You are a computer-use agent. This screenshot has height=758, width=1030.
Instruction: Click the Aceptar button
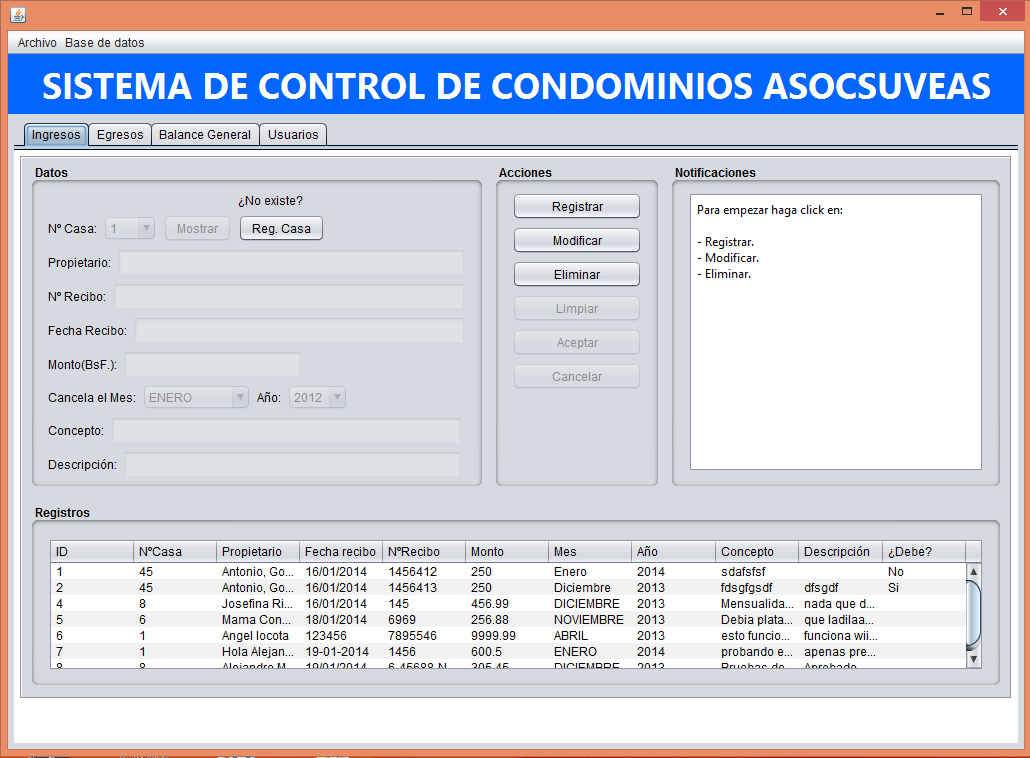pos(577,342)
